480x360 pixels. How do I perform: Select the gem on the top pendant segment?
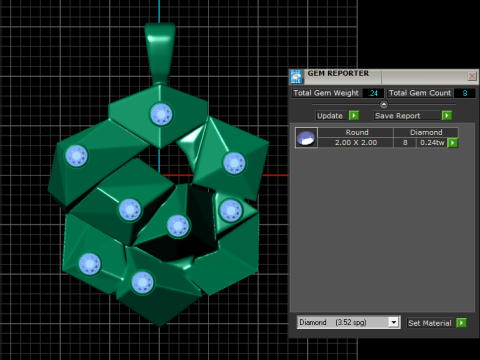(161, 114)
